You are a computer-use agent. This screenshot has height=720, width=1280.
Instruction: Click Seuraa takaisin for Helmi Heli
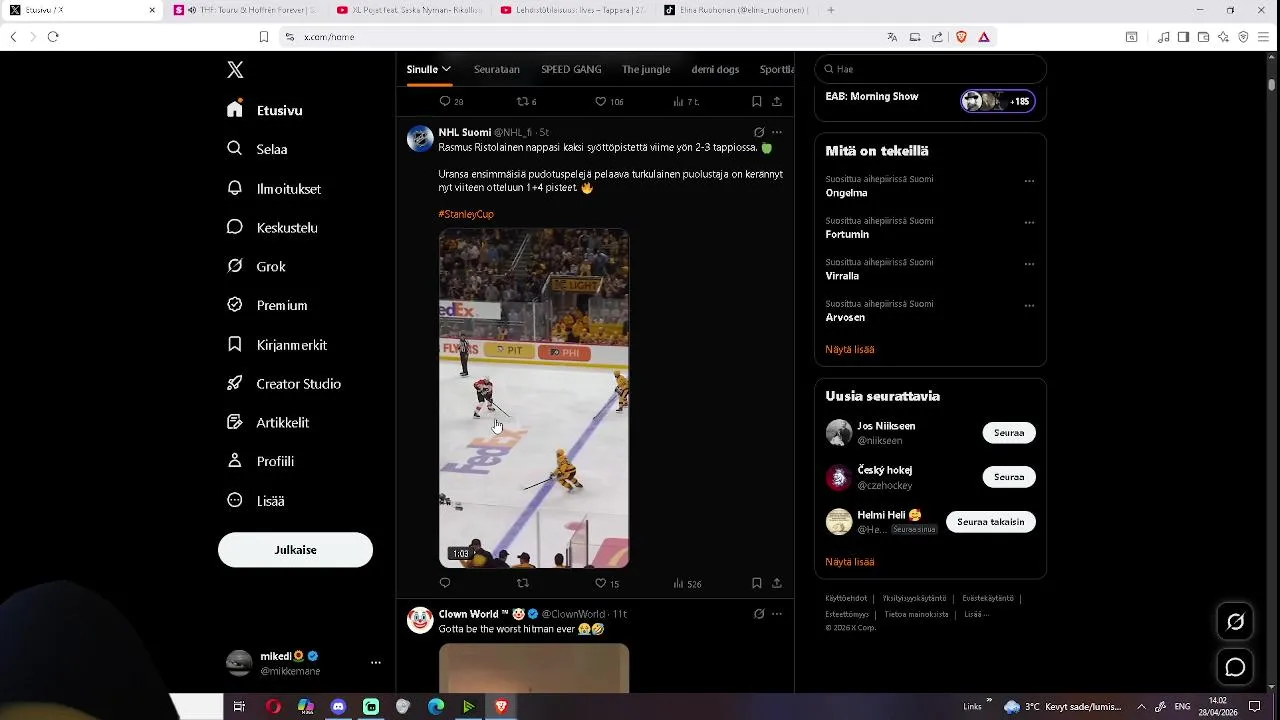991,522
